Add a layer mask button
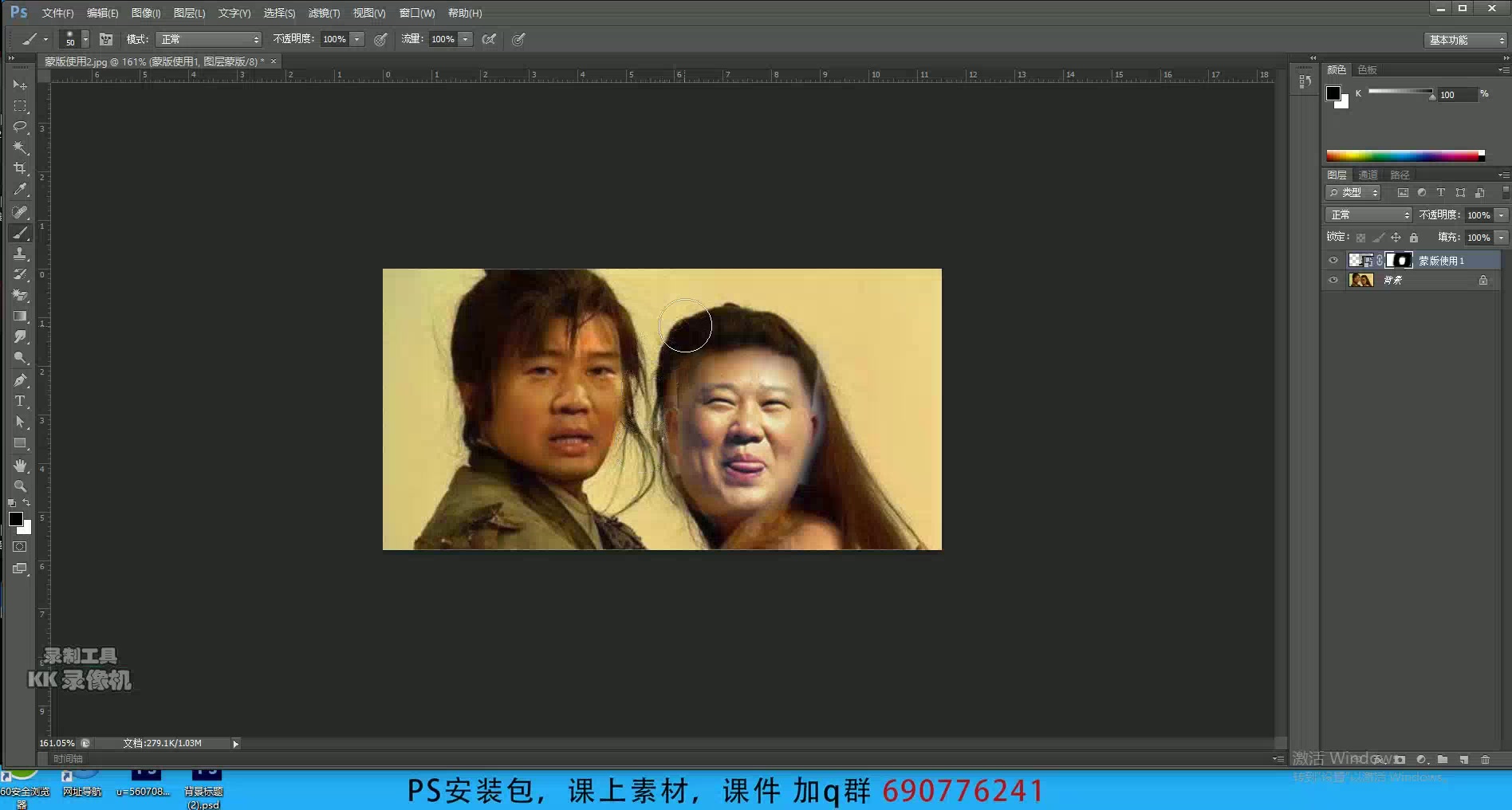The image size is (1512, 810). [x=1400, y=760]
